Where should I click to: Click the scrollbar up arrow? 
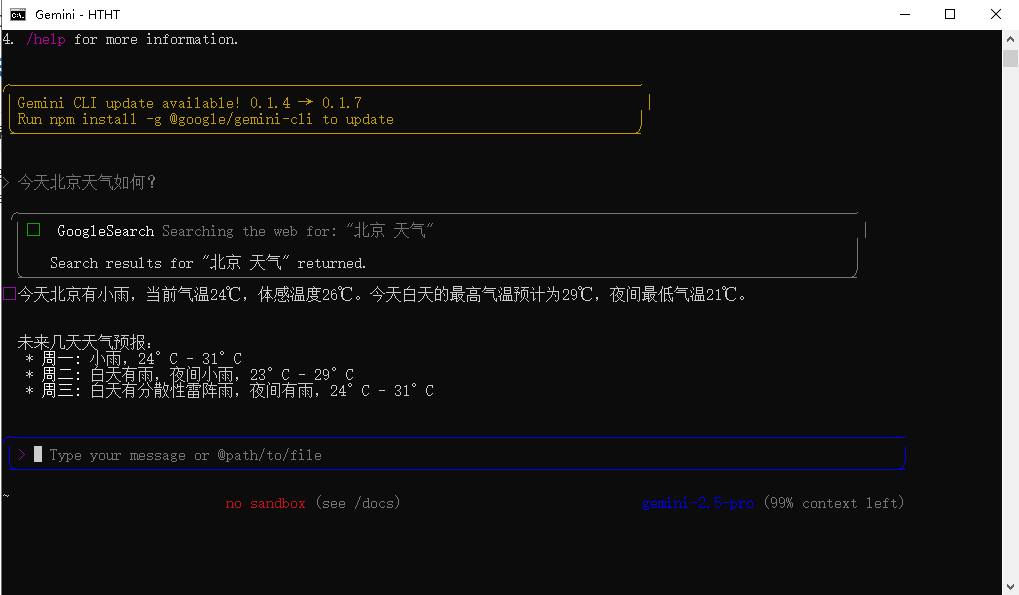click(1010, 39)
